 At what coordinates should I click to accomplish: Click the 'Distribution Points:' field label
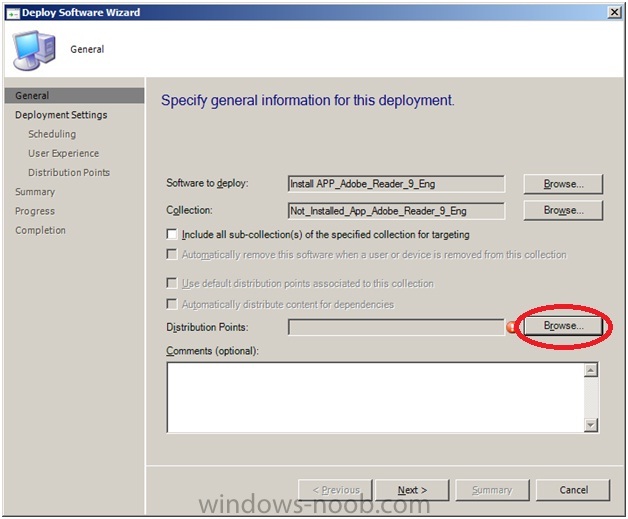207,327
